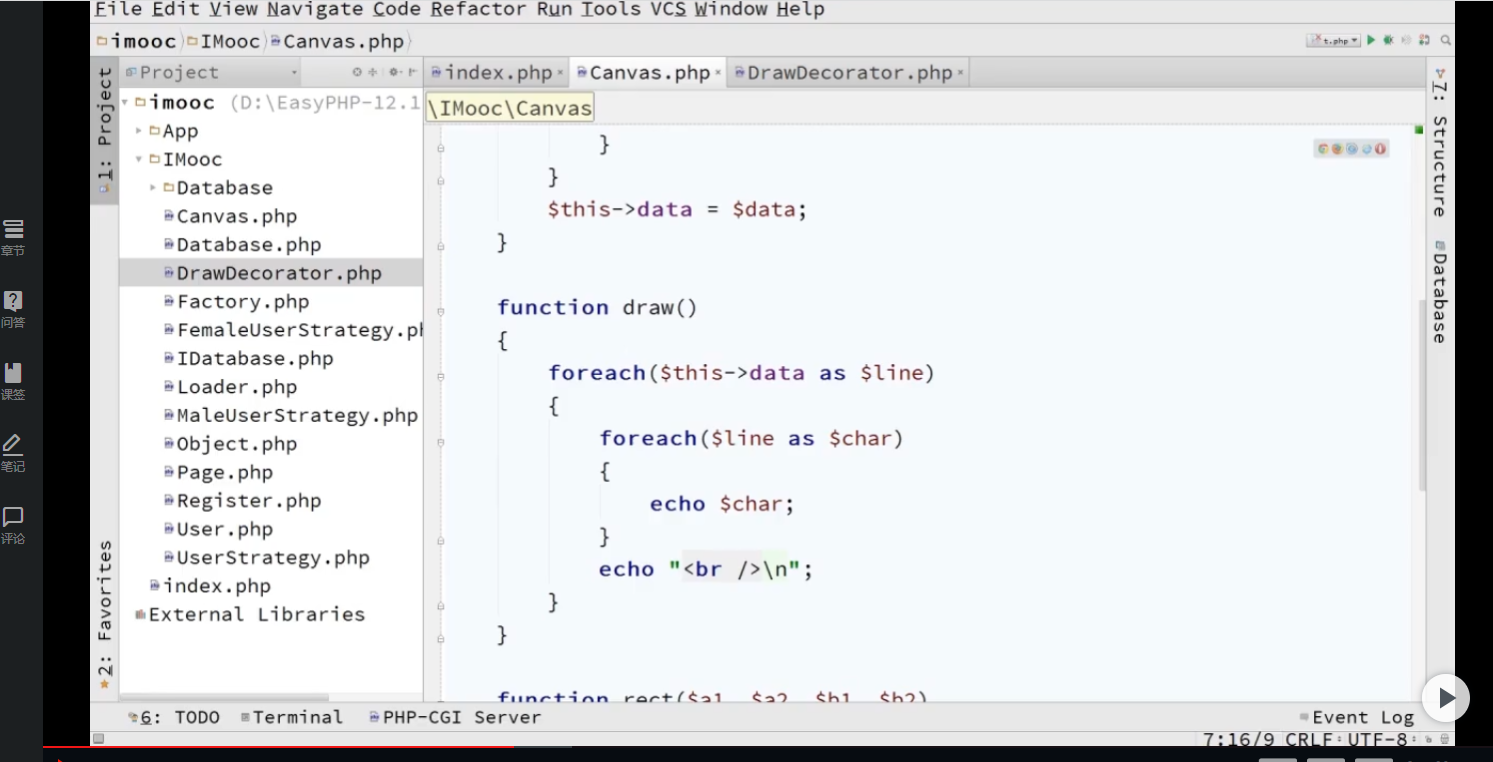Open the Navigate menu

pyautogui.click(x=315, y=10)
